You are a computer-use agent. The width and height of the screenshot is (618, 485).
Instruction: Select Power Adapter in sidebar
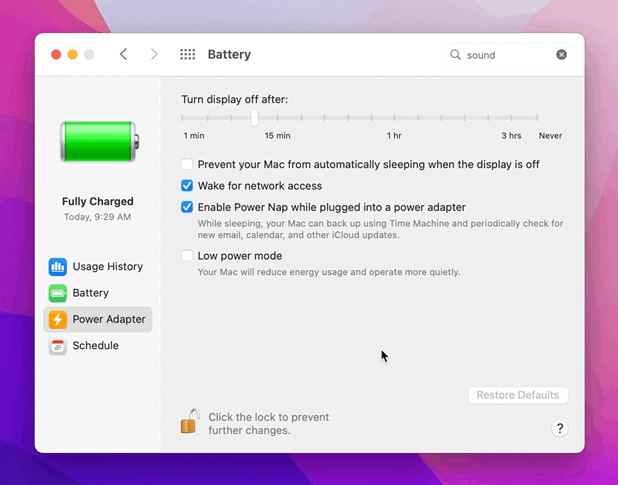click(x=97, y=320)
